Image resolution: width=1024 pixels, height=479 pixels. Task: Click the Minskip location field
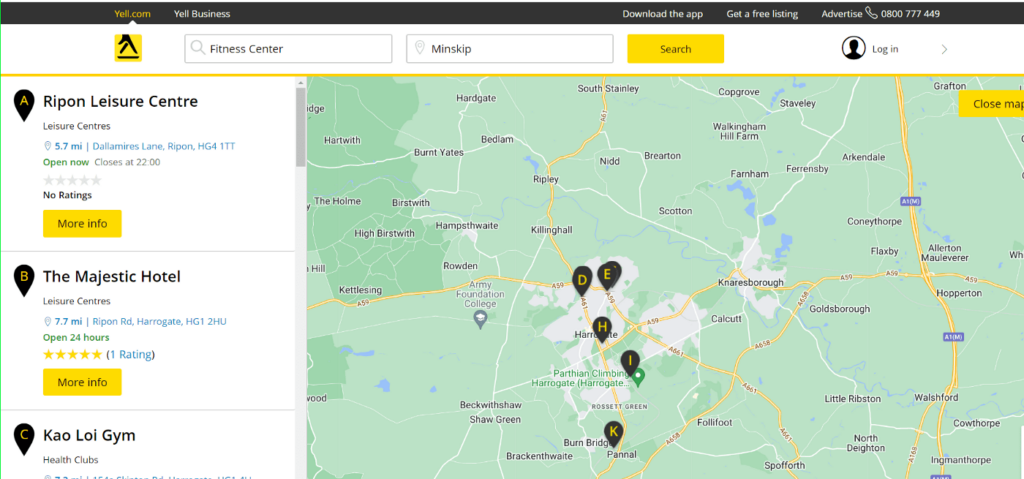pyautogui.click(x=509, y=48)
